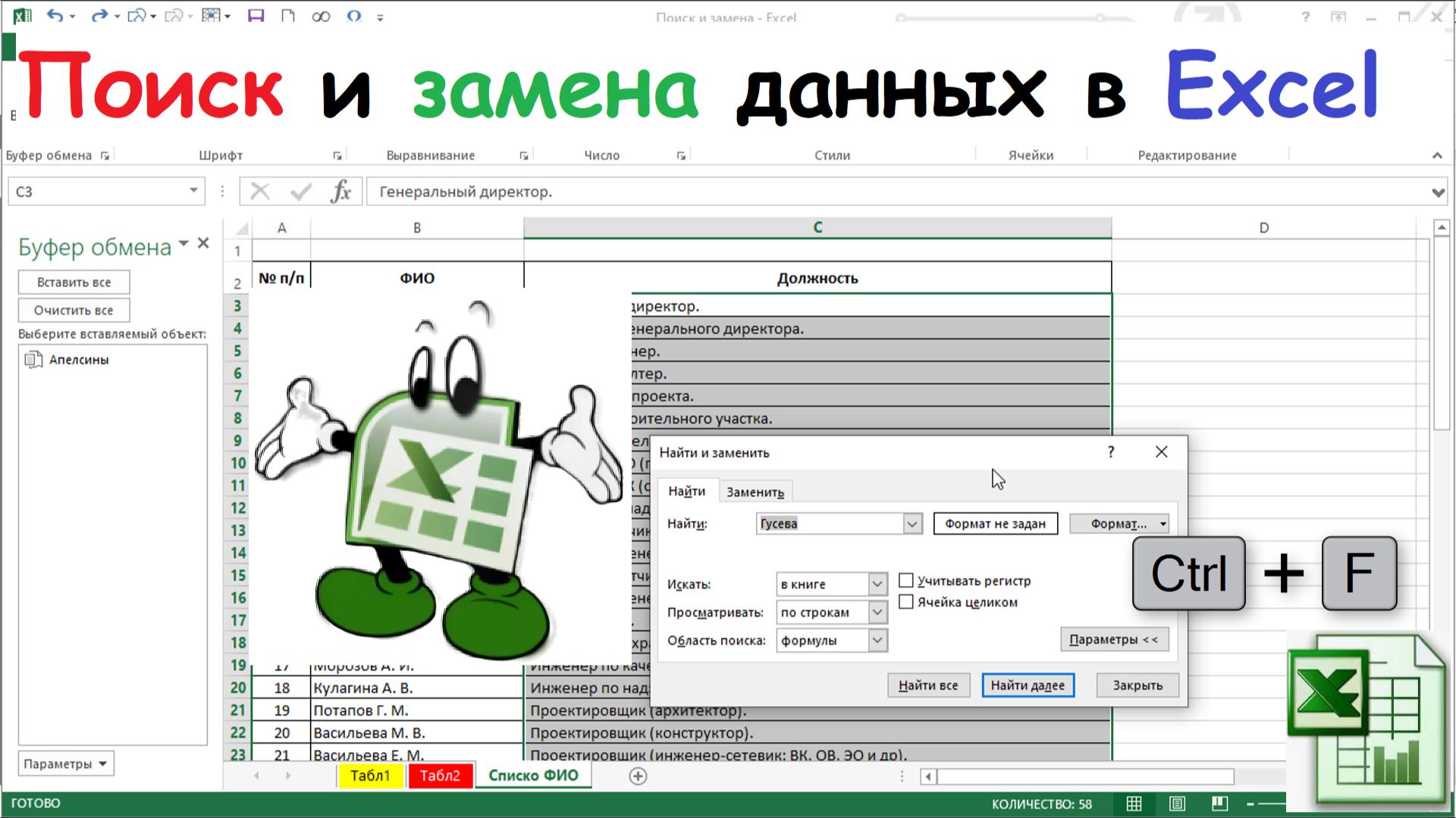
Task: Enable the 'Ячейка целиком' checkbox
Action: pyautogui.click(x=906, y=602)
